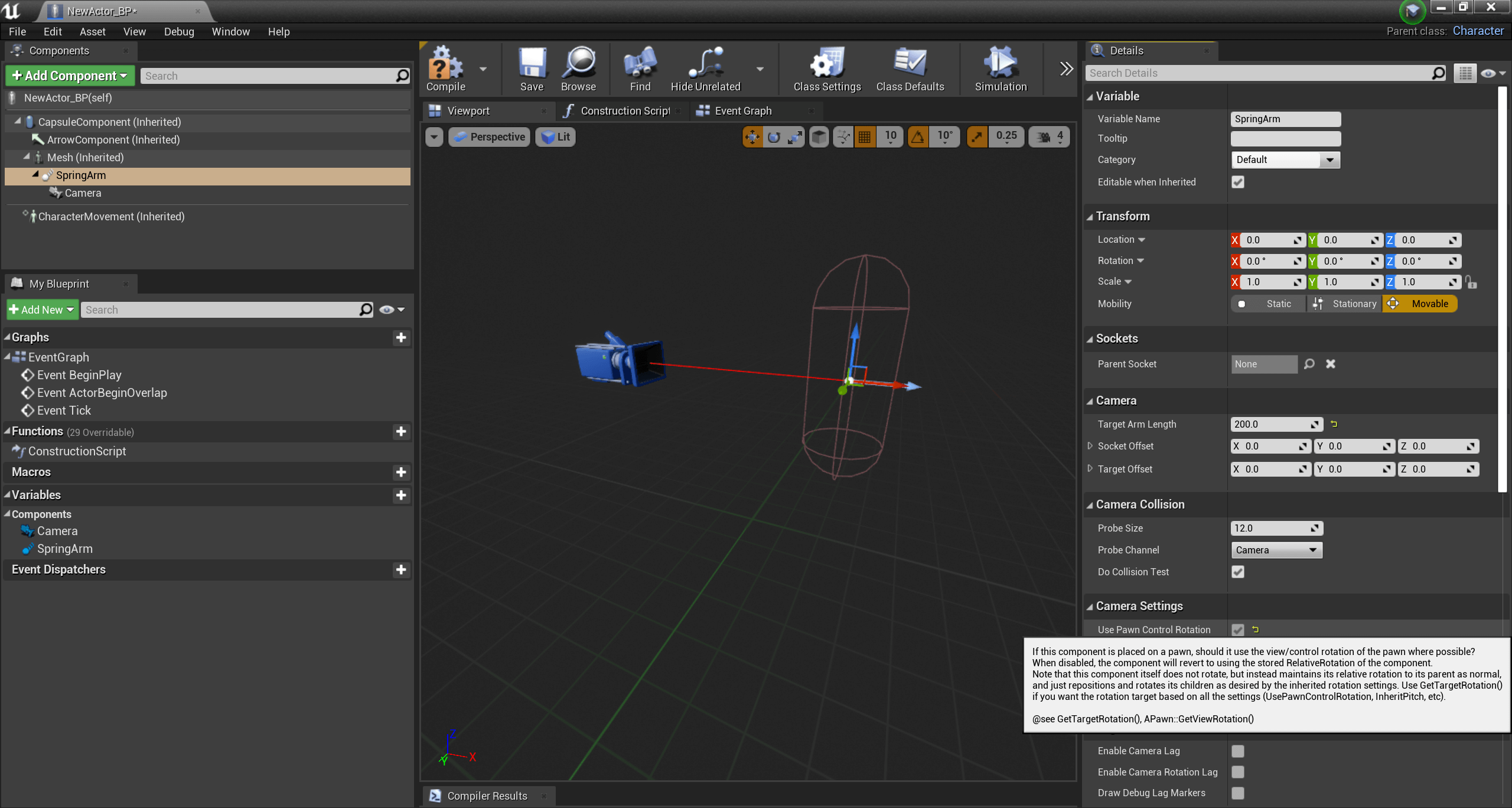The width and height of the screenshot is (1512, 808).
Task: Toggle scale lock icon
Action: pyautogui.click(x=1471, y=282)
